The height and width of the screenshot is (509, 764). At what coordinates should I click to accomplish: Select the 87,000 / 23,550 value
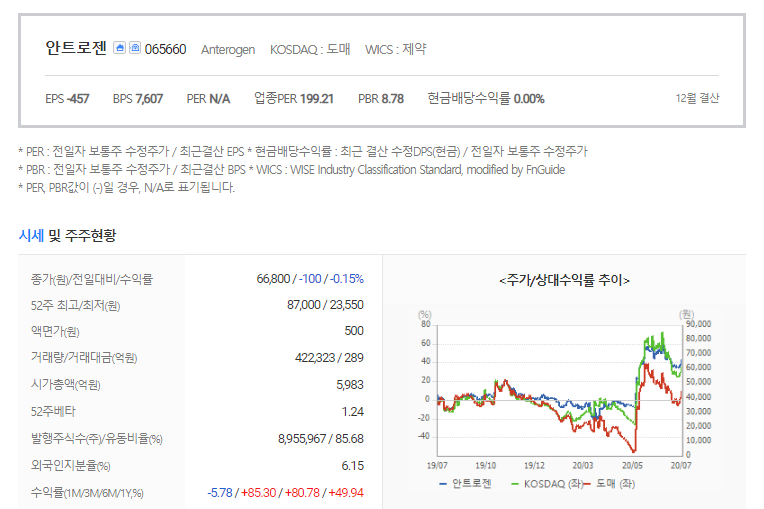tap(325, 305)
